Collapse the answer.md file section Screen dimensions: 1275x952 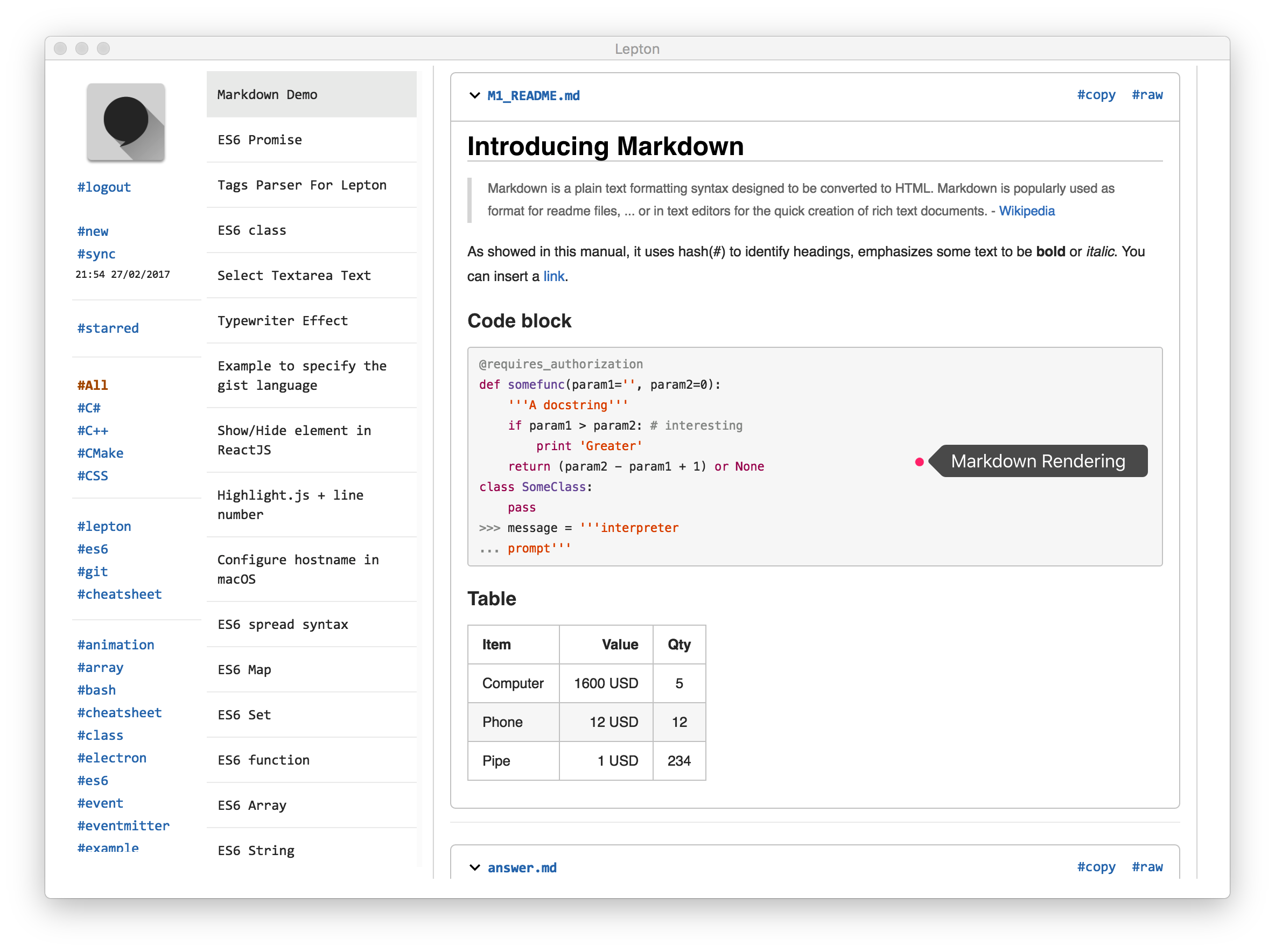point(474,867)
